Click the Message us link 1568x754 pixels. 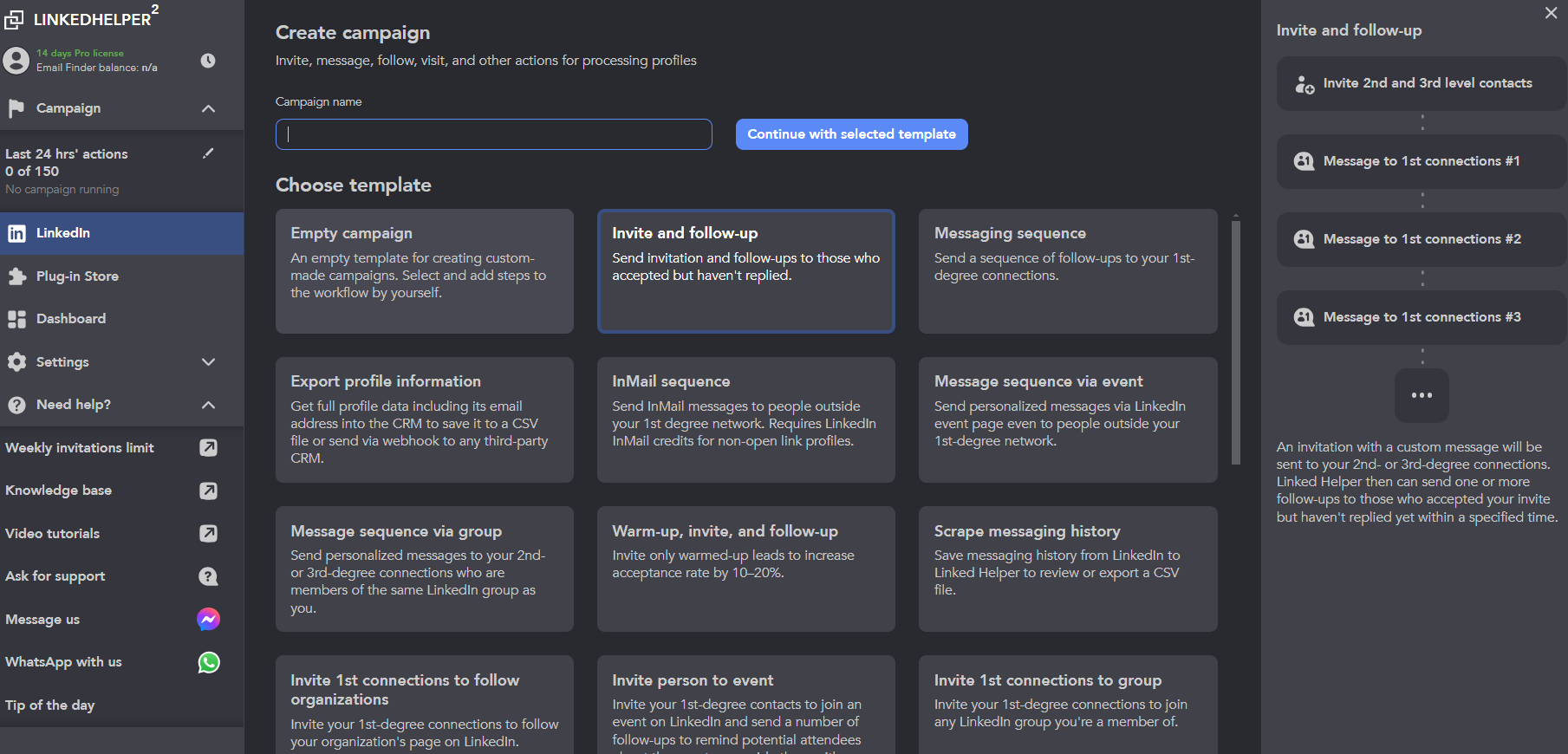[42, 620]
